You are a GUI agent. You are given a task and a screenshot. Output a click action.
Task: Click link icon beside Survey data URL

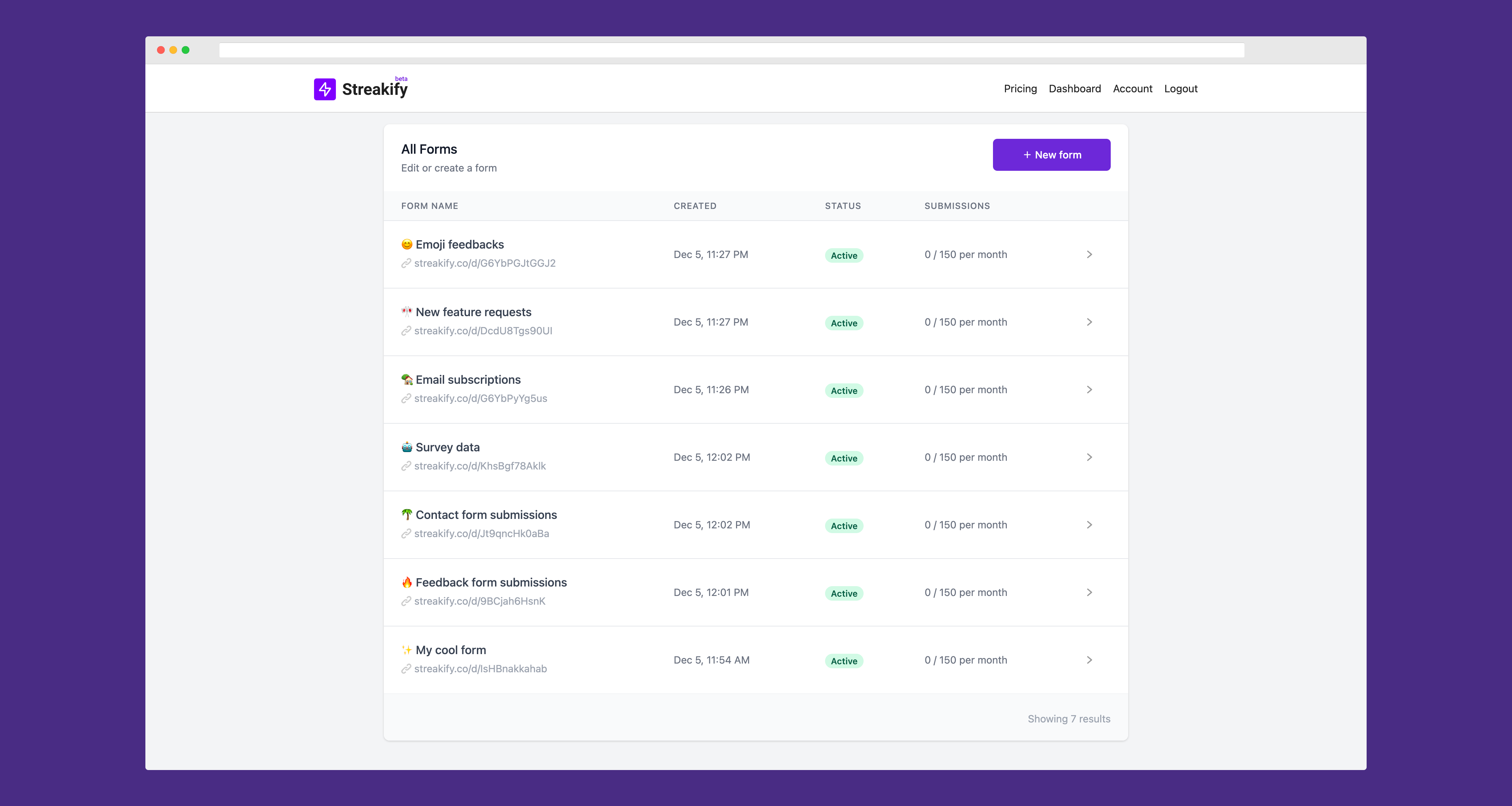(x=406, y=466)
